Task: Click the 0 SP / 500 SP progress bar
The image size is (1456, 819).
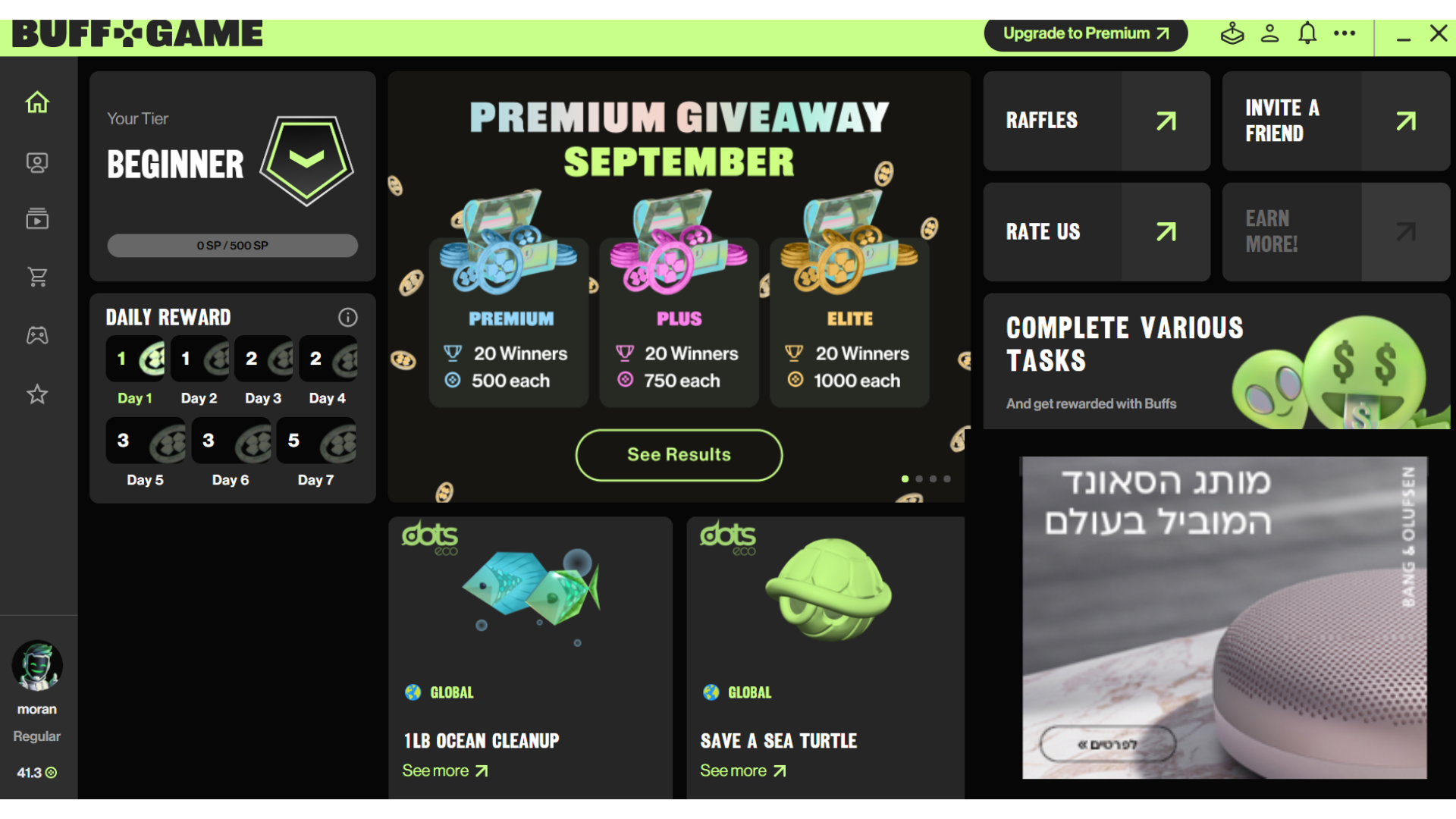Action: click(232, 246)
